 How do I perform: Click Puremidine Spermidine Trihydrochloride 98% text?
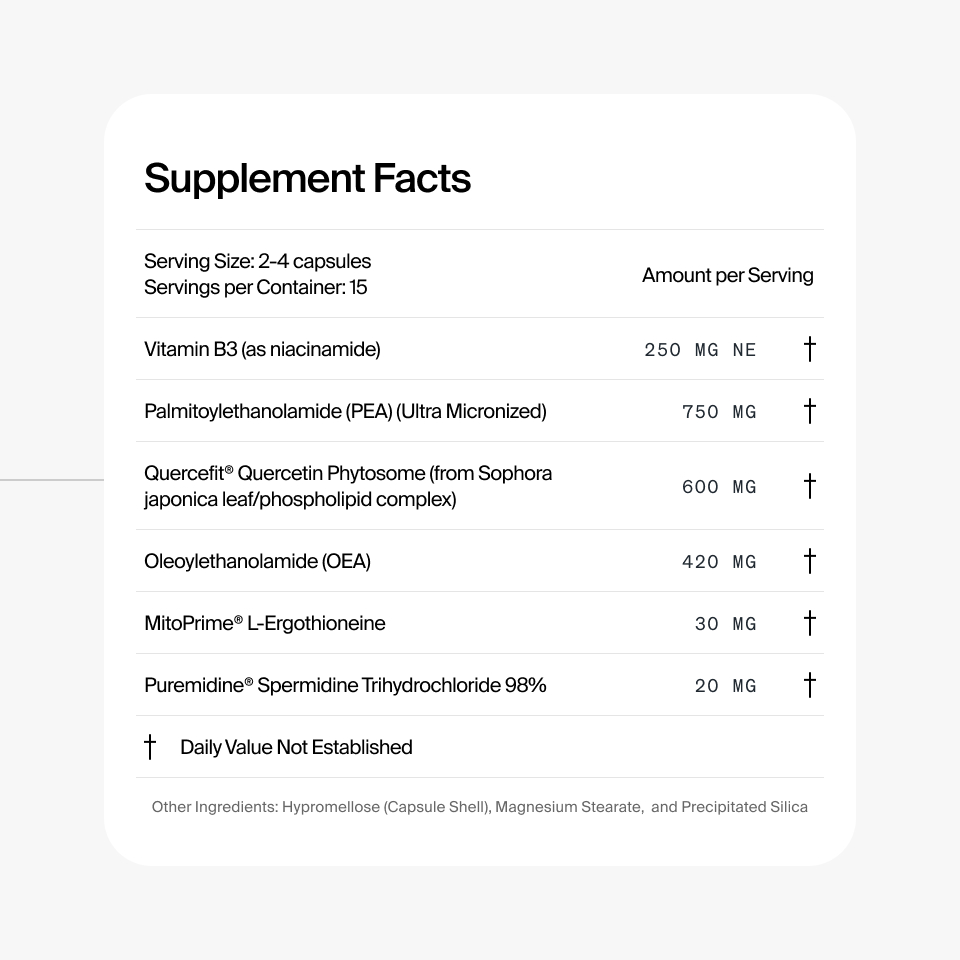[x=345, y=685]
